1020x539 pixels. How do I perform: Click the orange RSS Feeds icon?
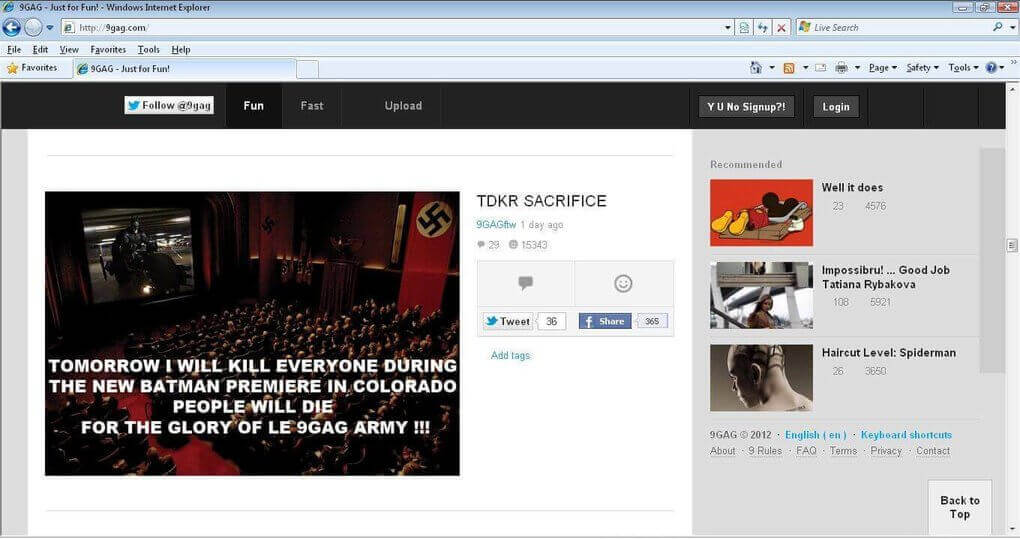point(789,68)
